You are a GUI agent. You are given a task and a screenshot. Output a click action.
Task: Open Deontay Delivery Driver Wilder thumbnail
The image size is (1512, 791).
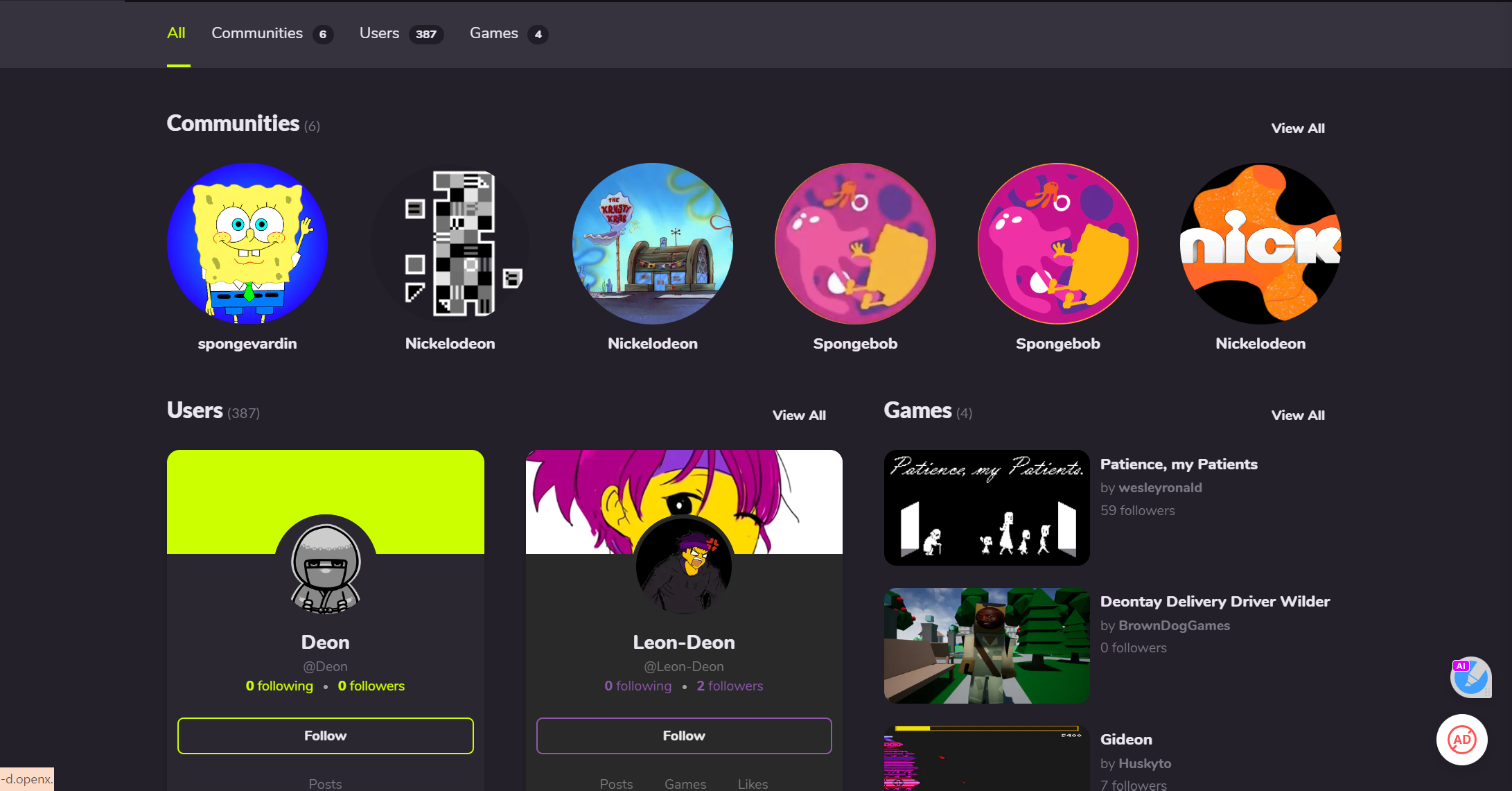pos(986,645)
